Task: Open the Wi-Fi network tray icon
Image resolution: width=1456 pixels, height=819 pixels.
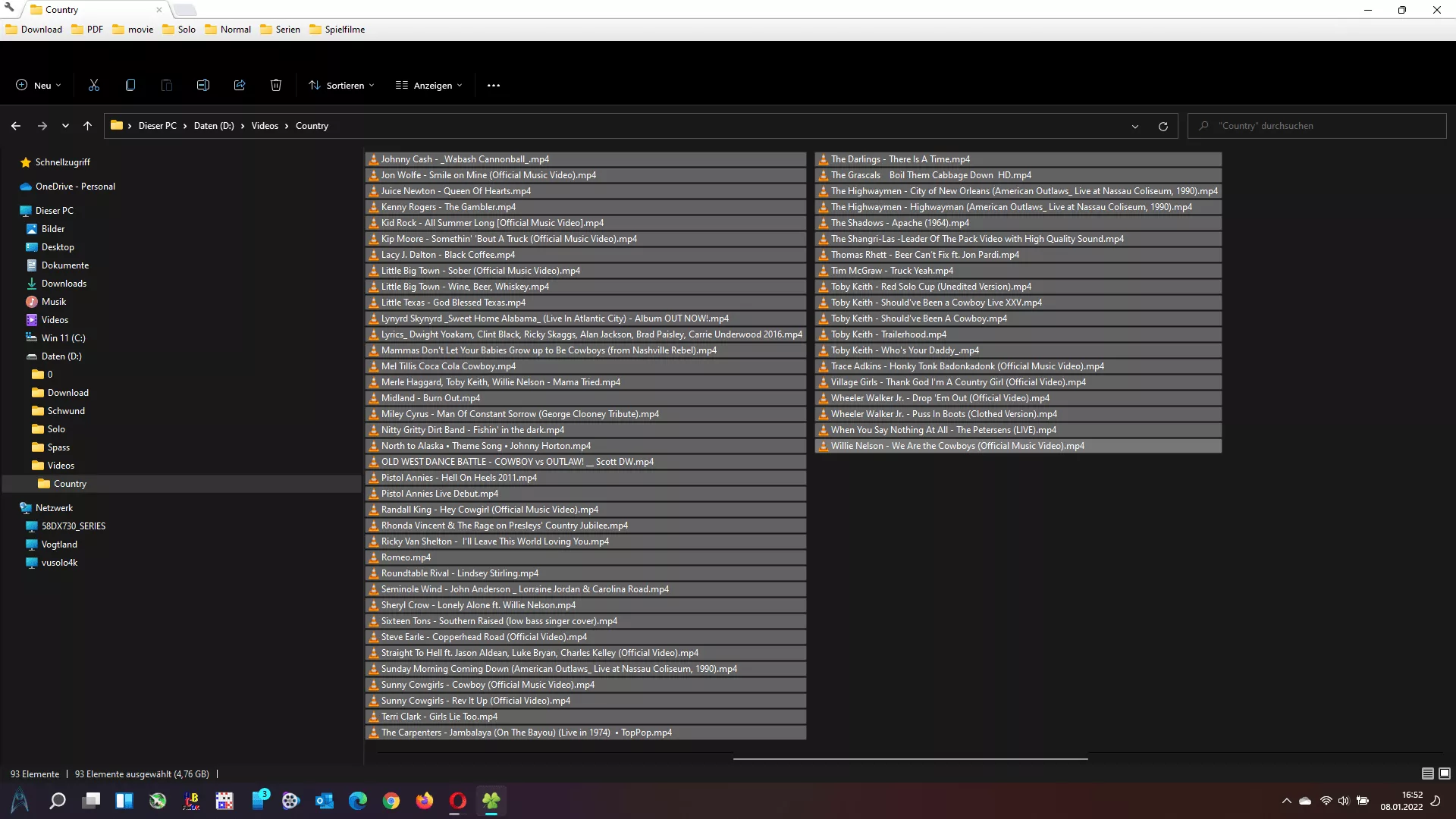Action: pyautogui.click(x=1326, y=801)
